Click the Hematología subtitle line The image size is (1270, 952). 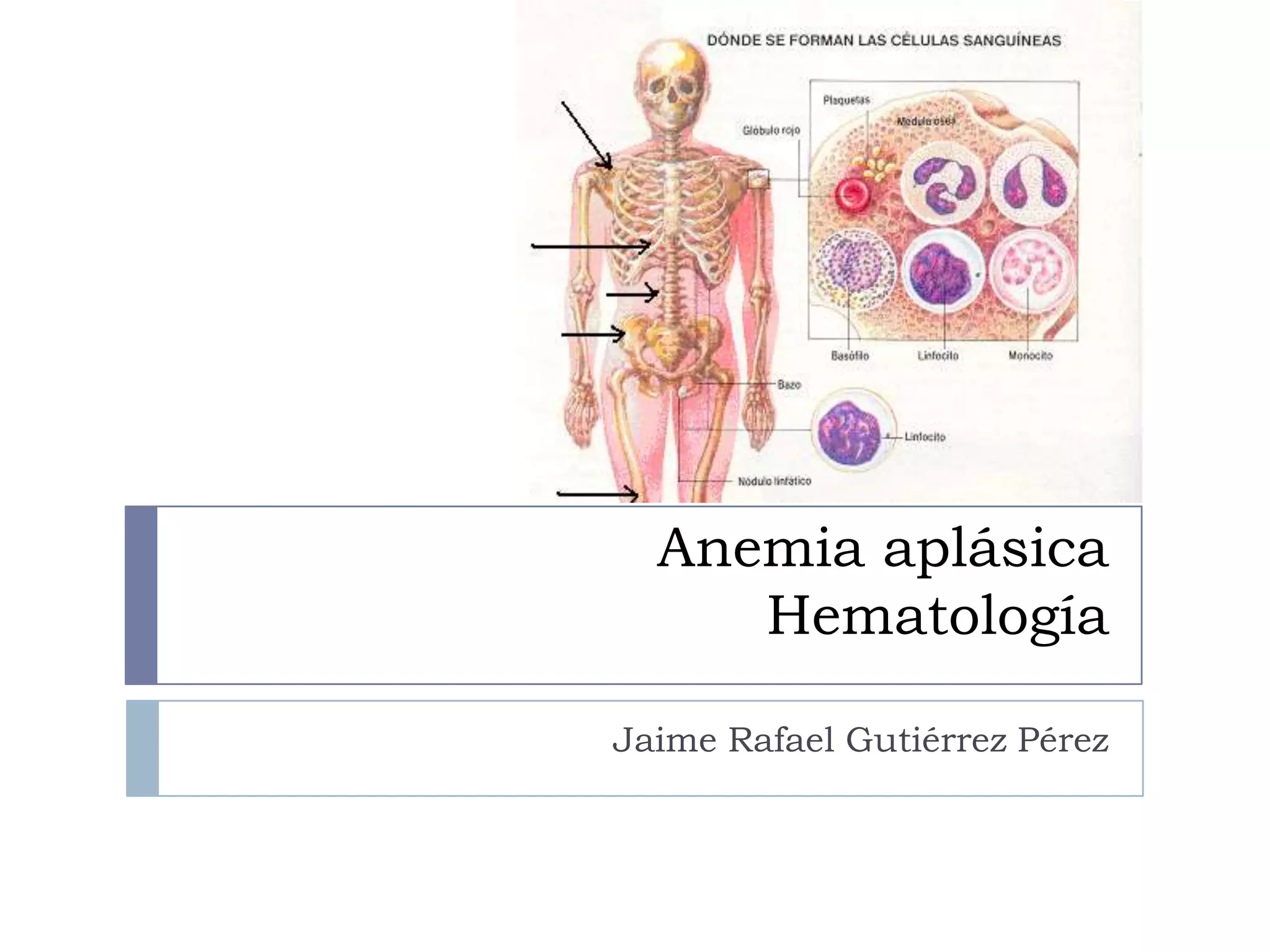pyautogui.click(x=938, y=616)
